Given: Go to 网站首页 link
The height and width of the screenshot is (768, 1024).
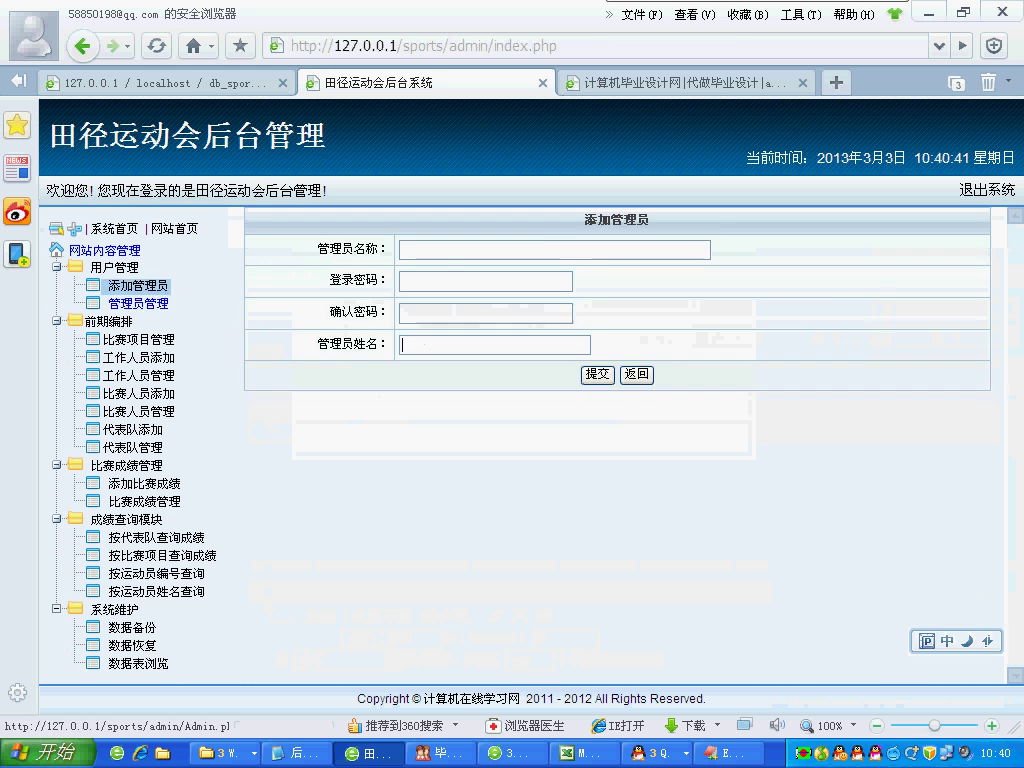Looking at the screenshot, I should click(174, 229).
